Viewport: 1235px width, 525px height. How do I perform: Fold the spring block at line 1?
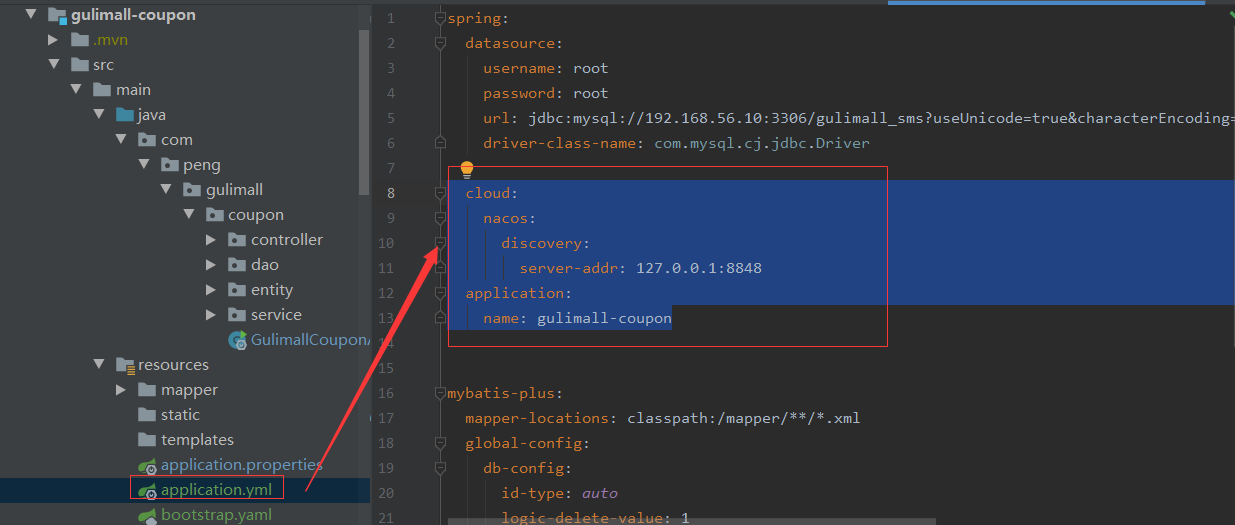(440, 18)
